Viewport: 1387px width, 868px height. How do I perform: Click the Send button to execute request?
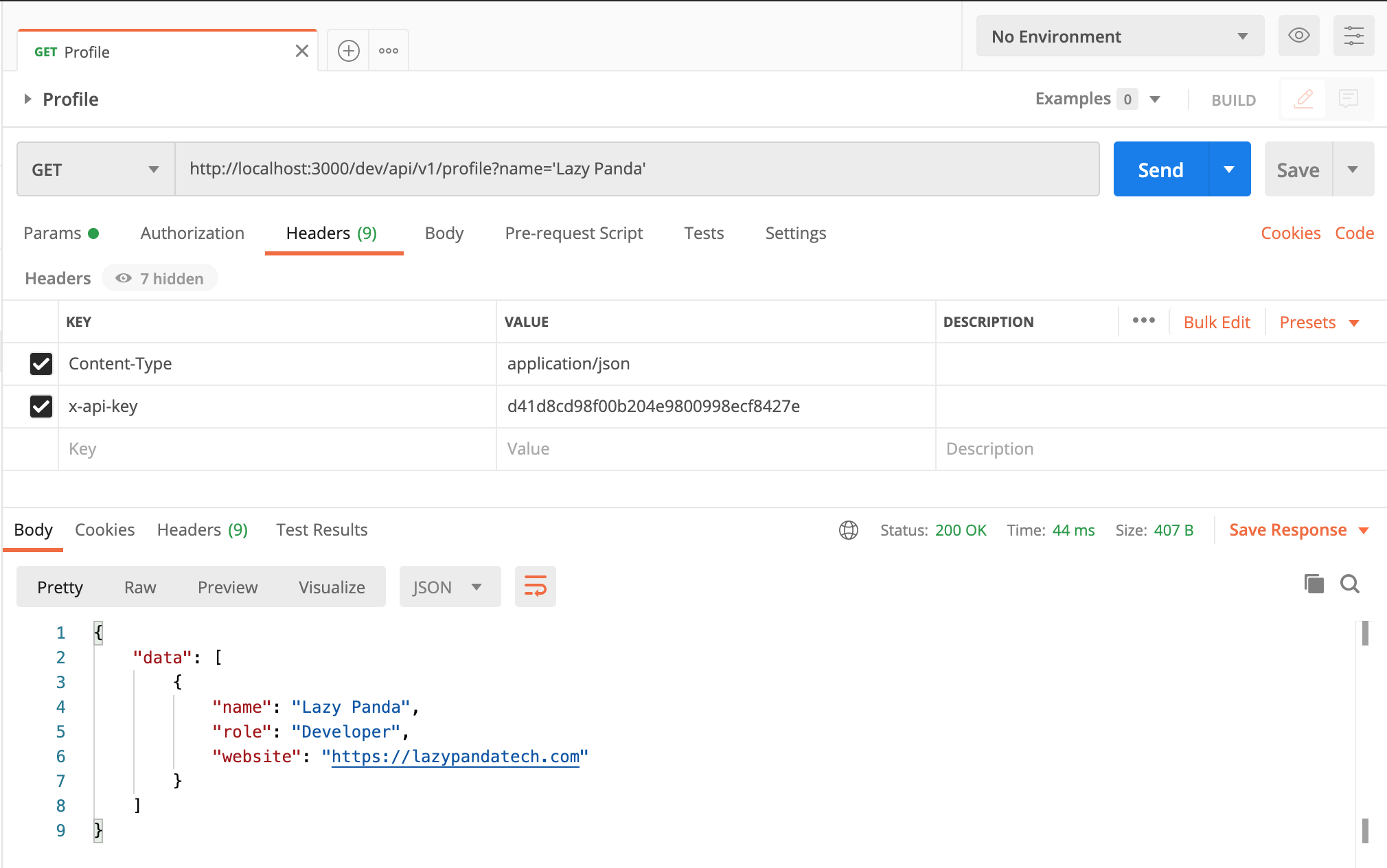click(x=1160, y=169)
